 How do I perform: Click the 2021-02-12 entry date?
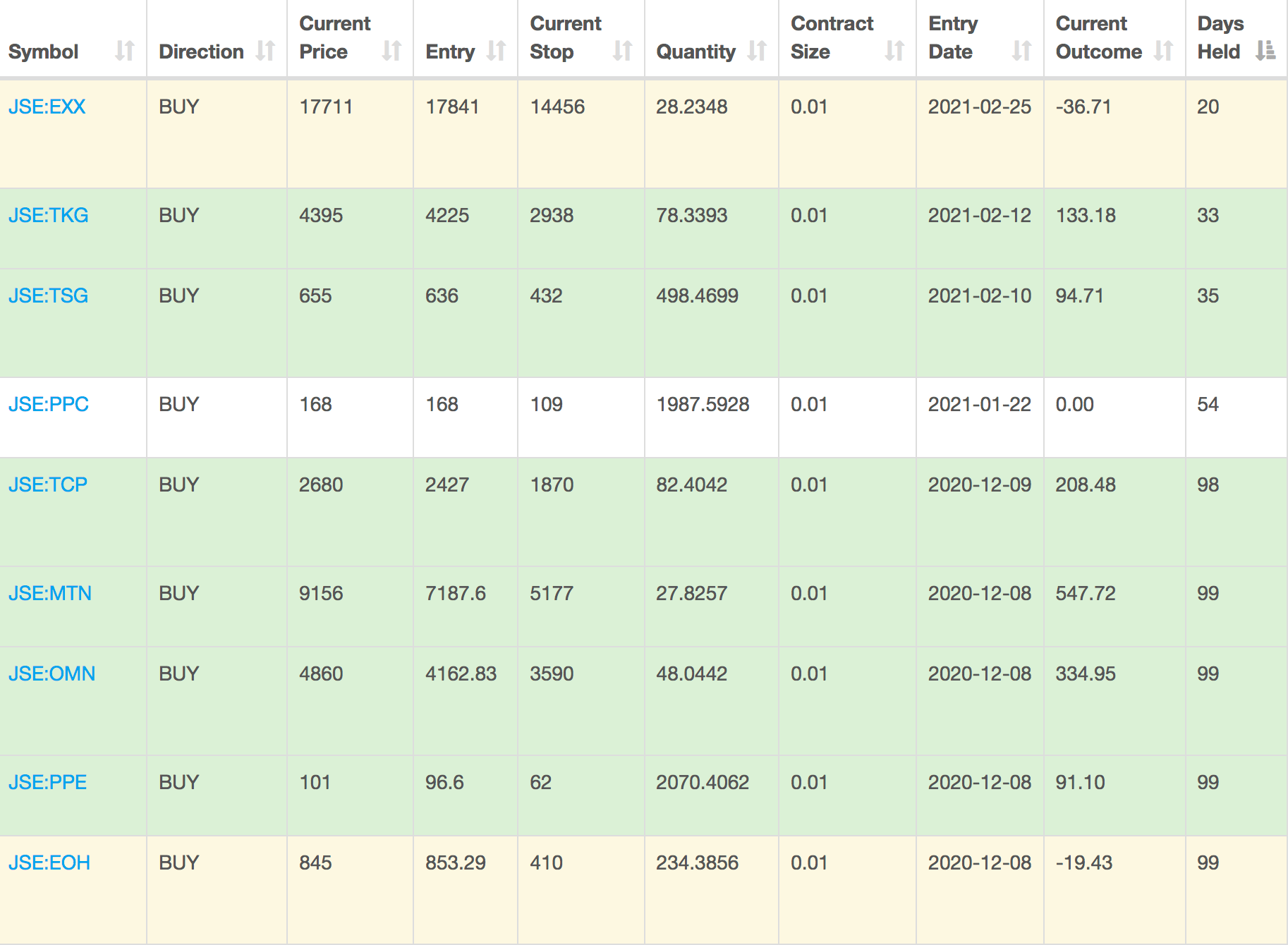point(979,215)
